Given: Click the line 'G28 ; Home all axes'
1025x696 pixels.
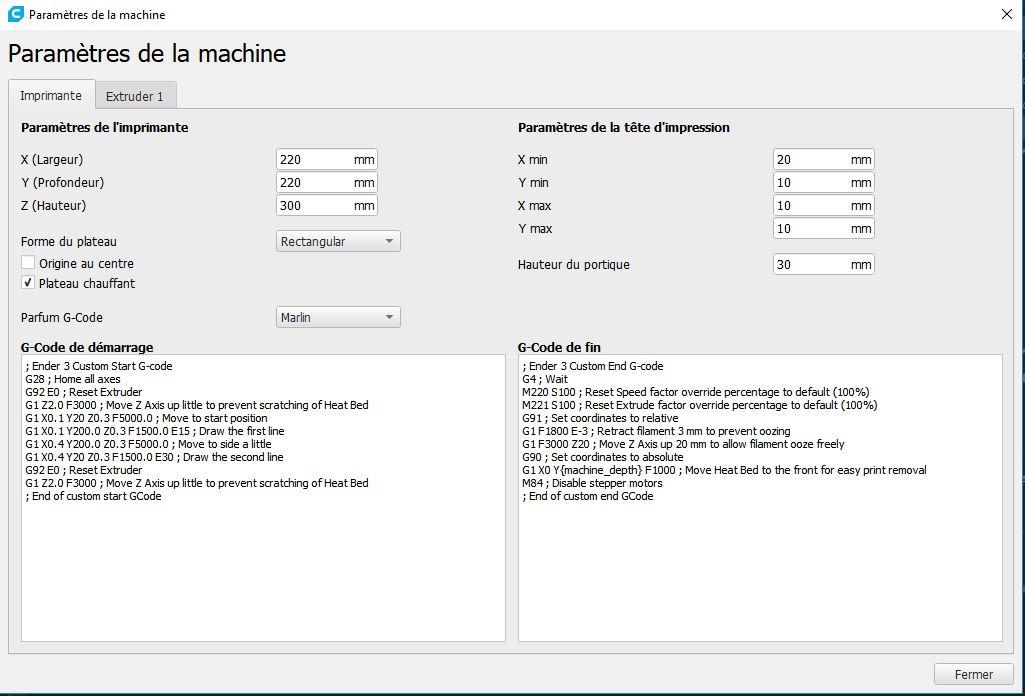Looking at the screenshot, I should pos(73,379).
